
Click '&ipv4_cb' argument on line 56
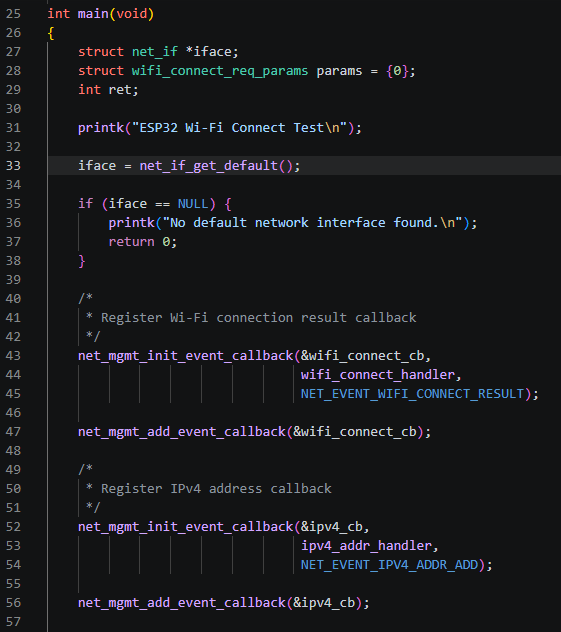tap(324, 603)
